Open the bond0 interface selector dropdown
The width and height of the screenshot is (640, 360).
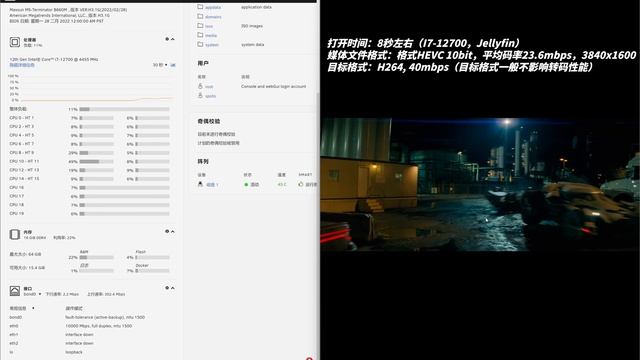click(x=32, y=294)
